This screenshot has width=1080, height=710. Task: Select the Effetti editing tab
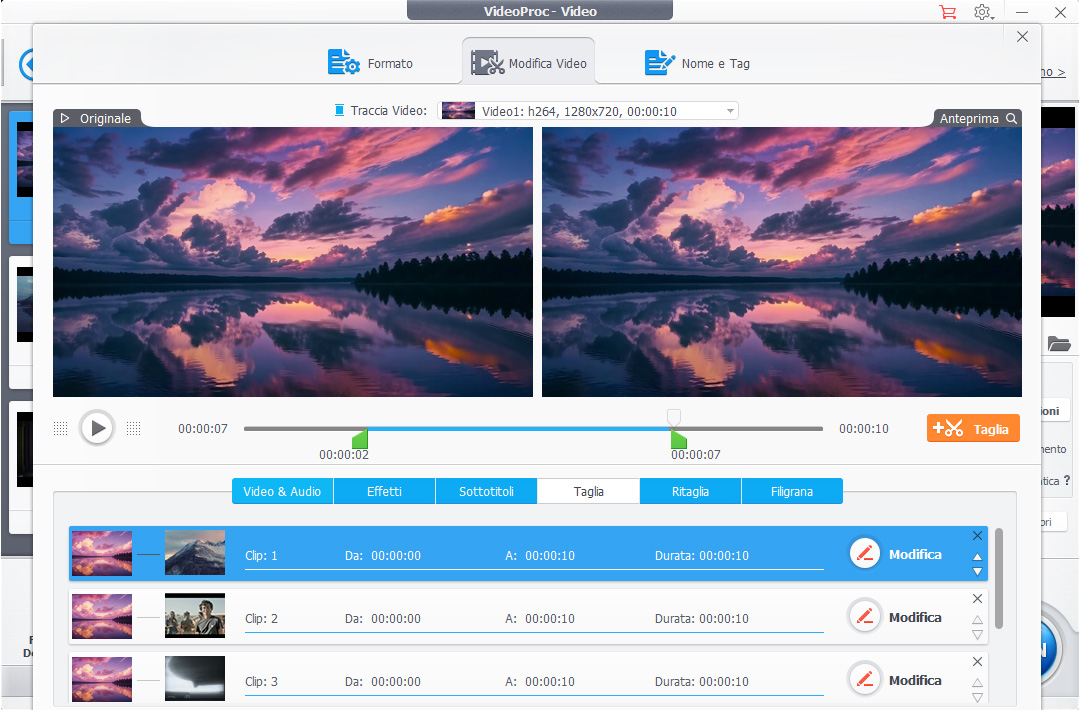[x=384, y=491]
